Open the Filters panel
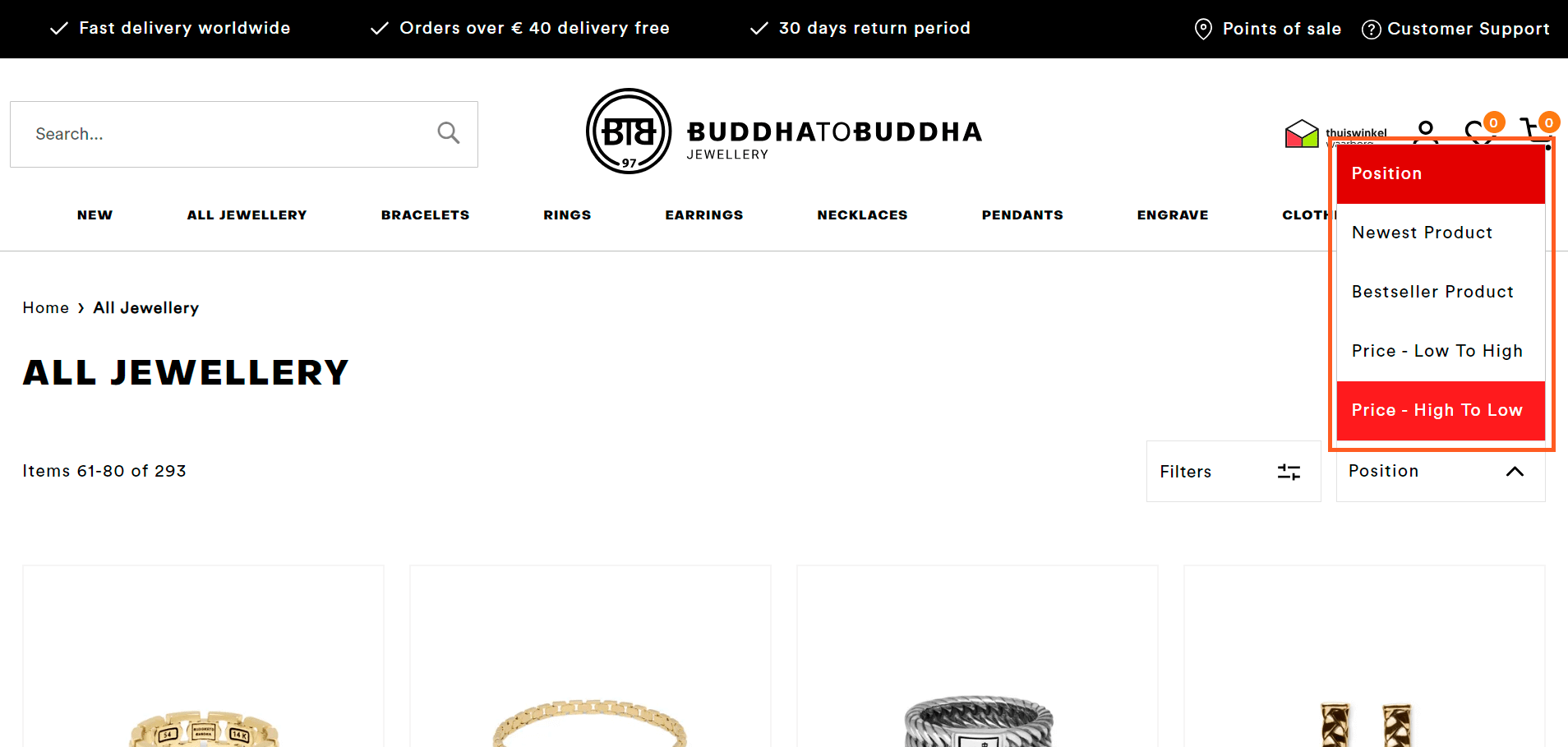 pyautogui.click(x=1234, y=471)
